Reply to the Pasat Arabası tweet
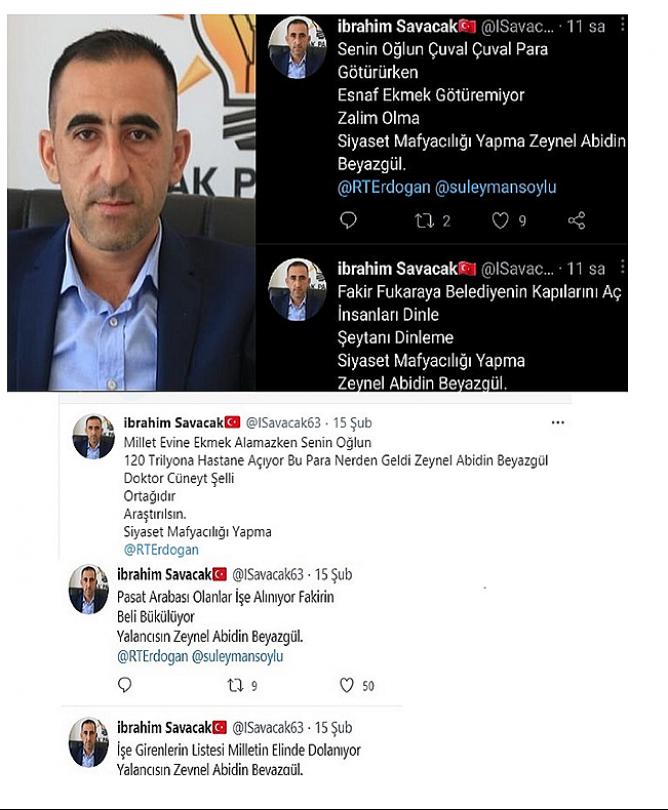Viewport: 668px width, 810px height. coord(125,684)
